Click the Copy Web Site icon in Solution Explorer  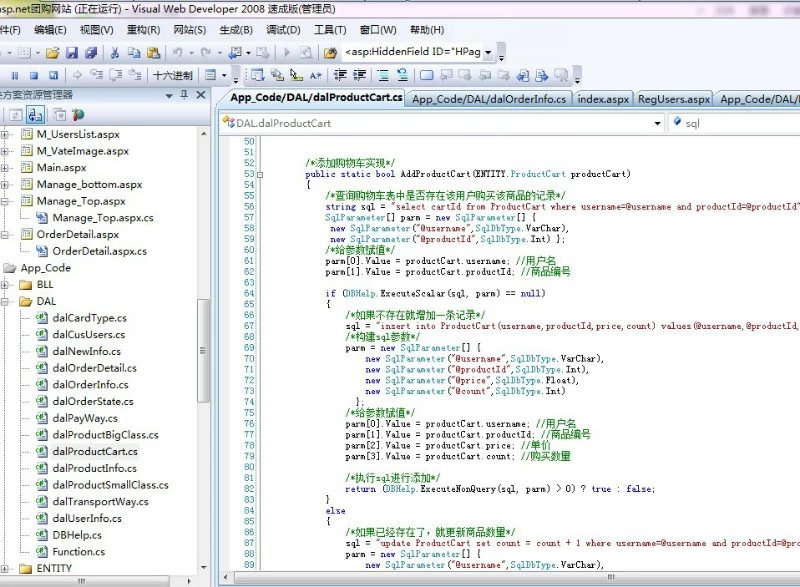click(x=60, y=115)
